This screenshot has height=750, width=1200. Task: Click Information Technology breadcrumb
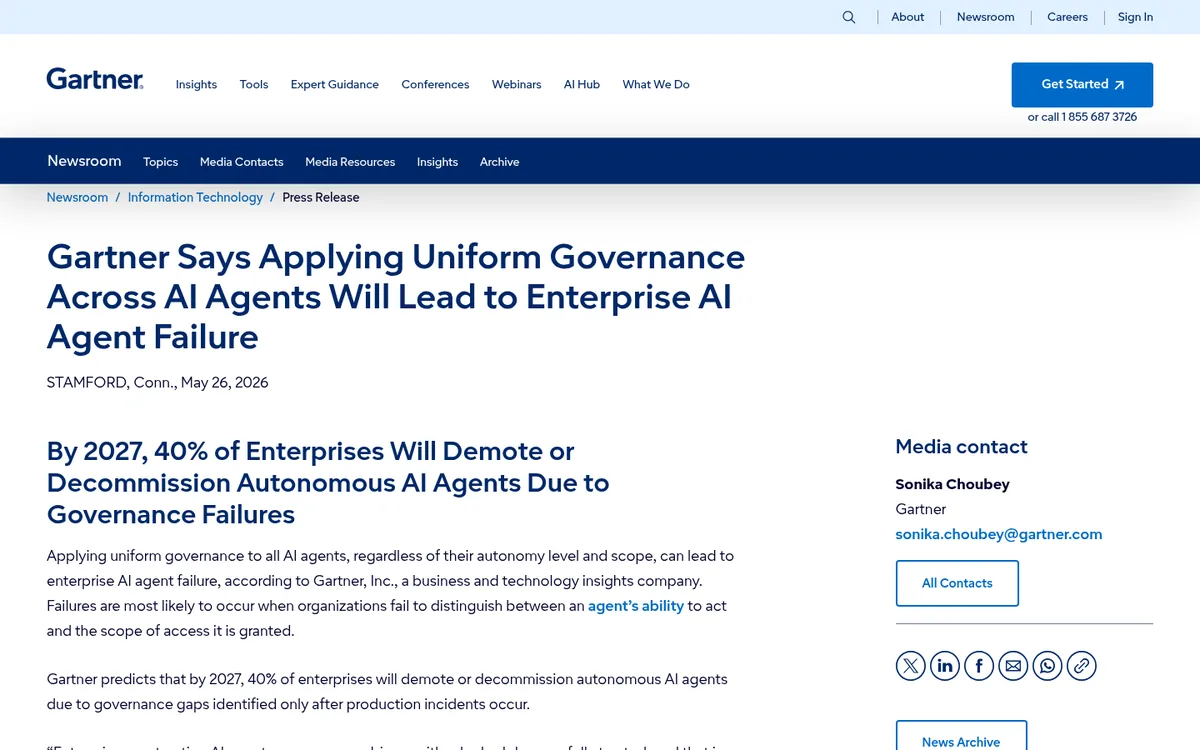195,197
